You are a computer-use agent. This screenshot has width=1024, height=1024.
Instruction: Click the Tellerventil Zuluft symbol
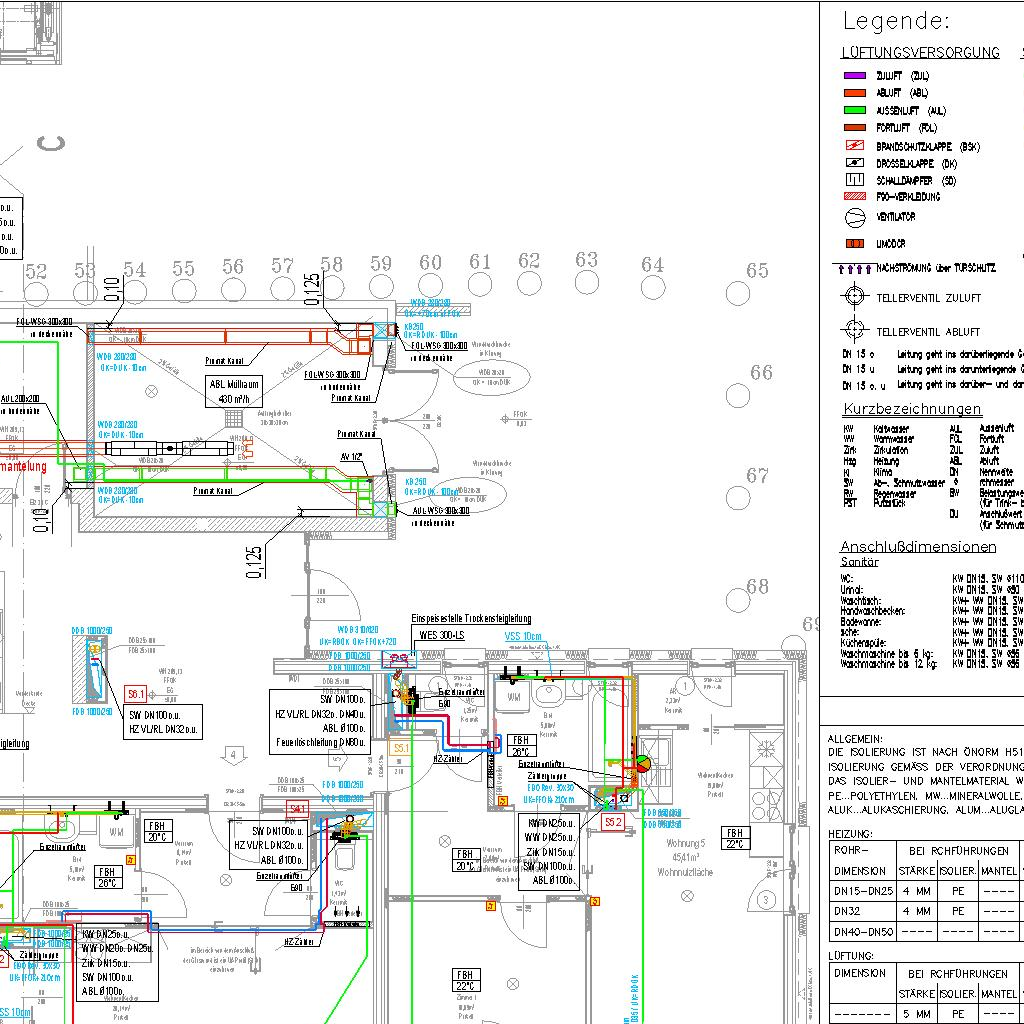[x=853, y=297]
